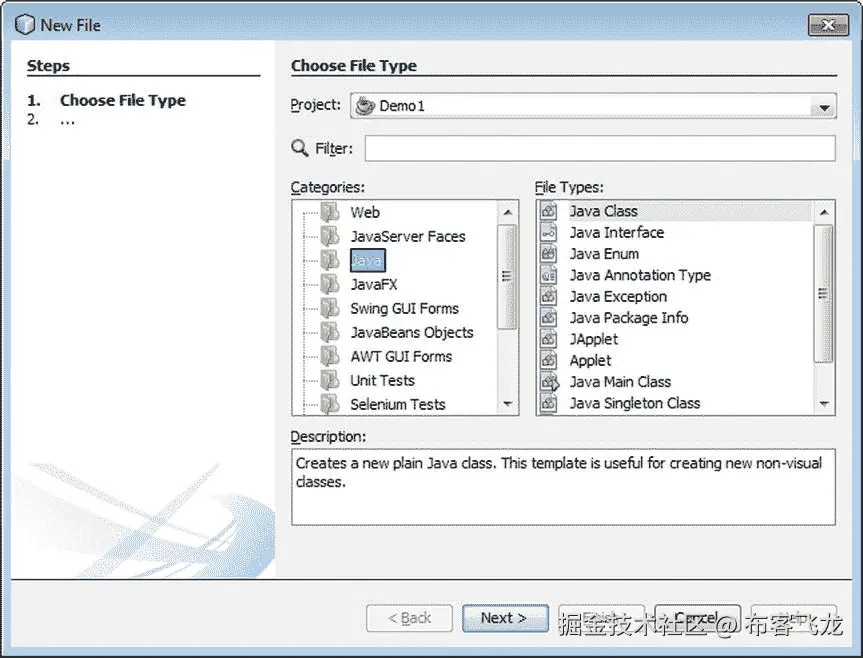Click the folder icon beside selected Java category
The width and height of the screenshot is (863, 658).
click(330, 260)
